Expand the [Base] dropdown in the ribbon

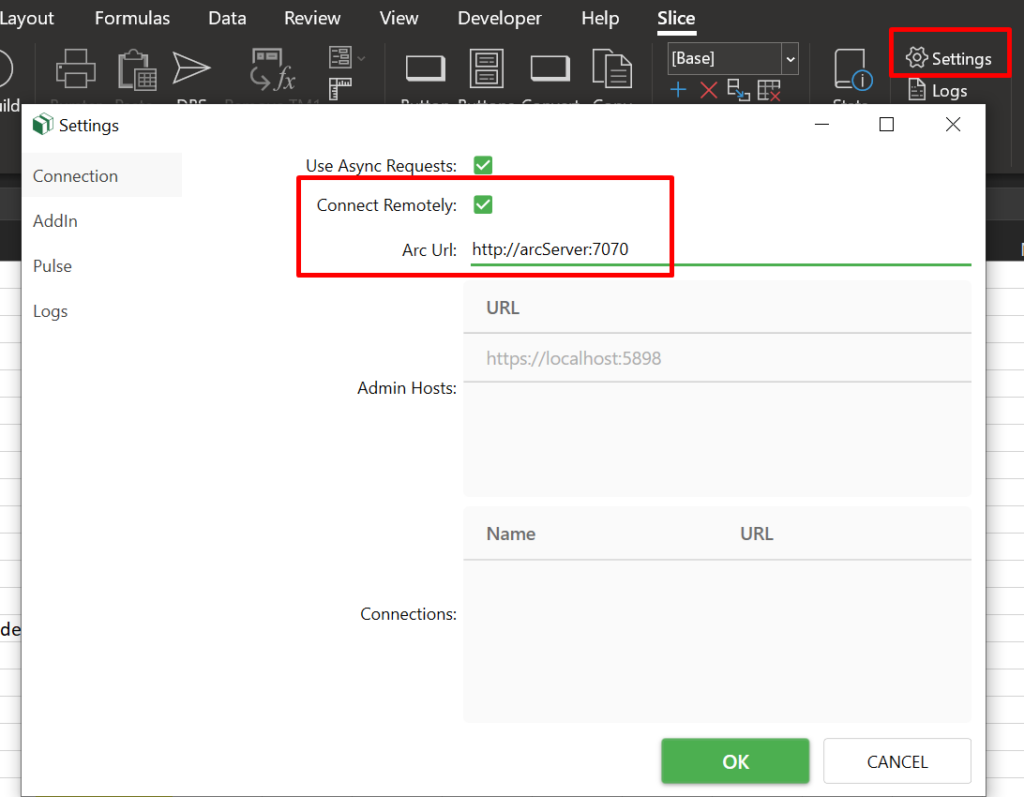pyautogui.click(x=790, y=59)
